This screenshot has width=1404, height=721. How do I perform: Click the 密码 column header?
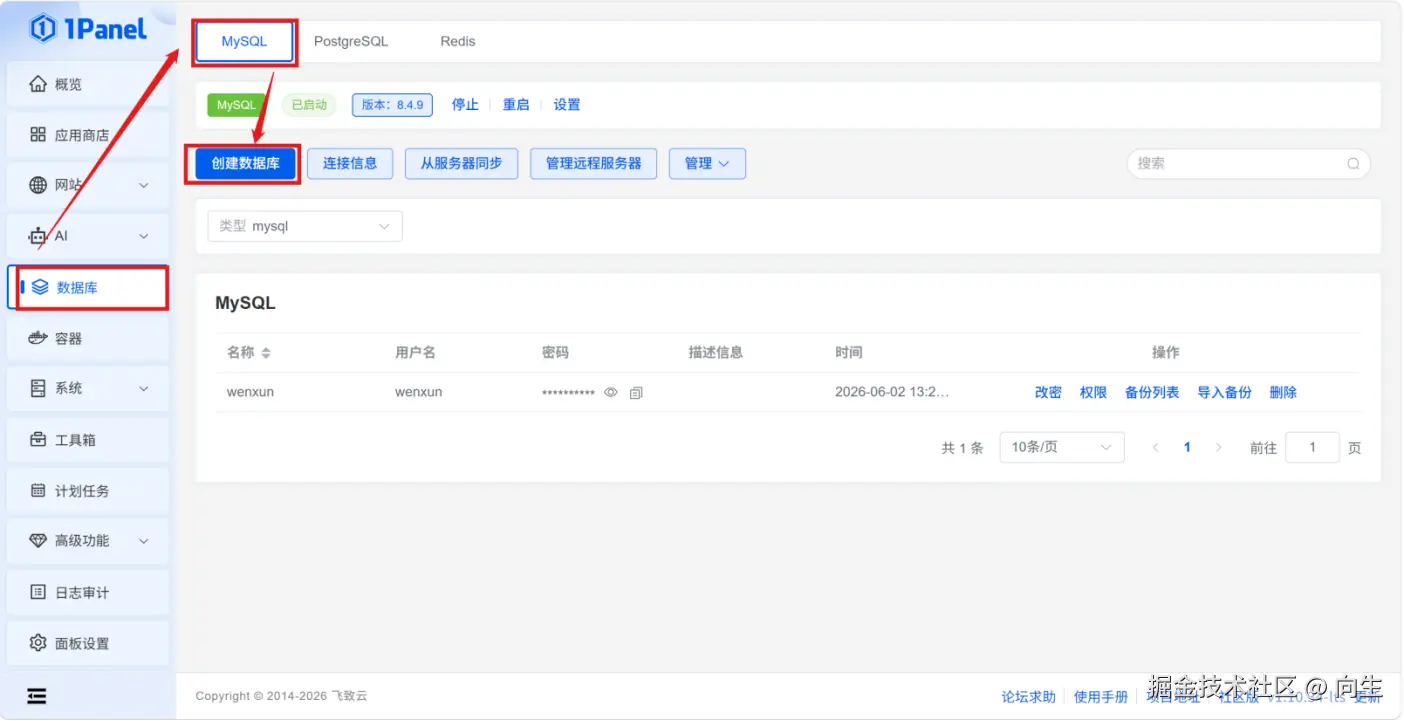tap(555, 353)
